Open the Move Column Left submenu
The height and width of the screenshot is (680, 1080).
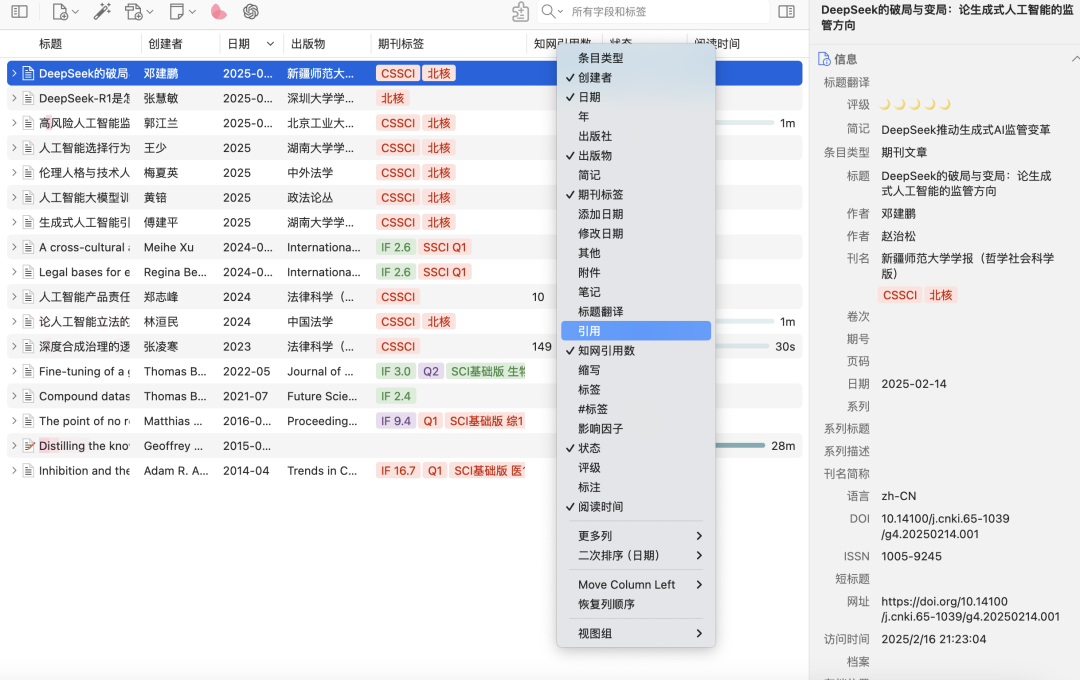coord(636,585)
